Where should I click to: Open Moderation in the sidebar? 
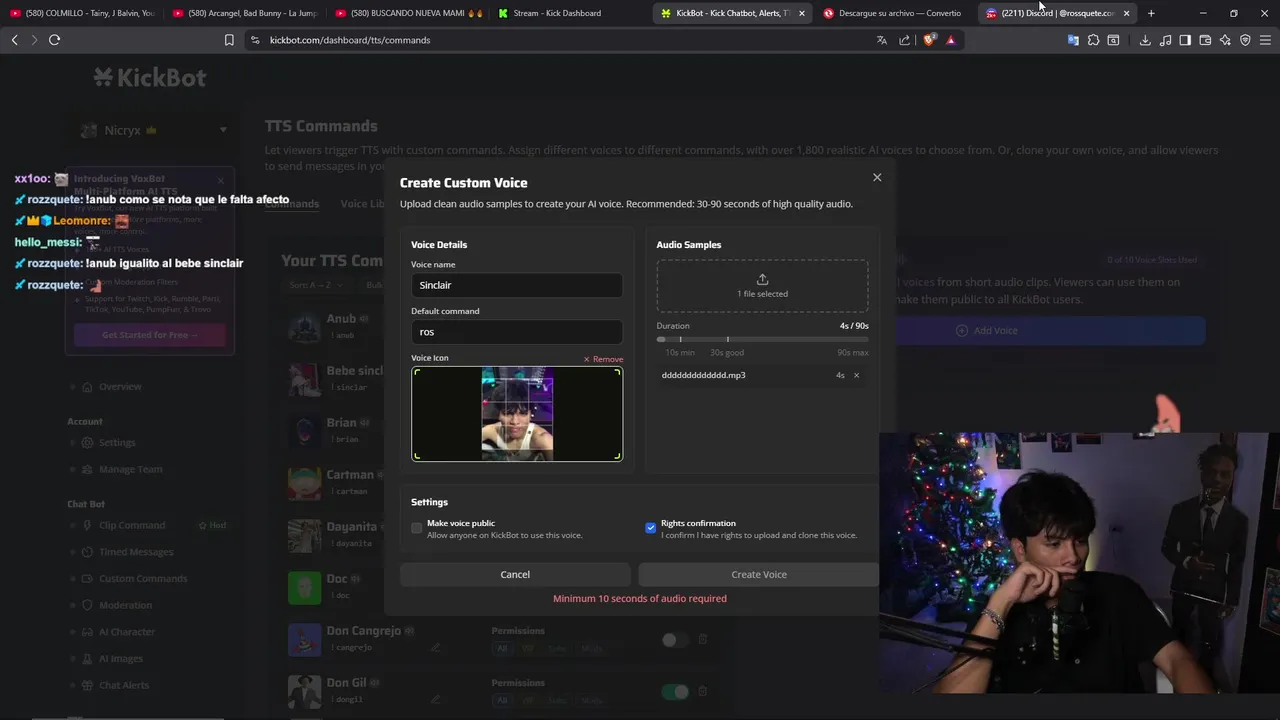click(125, 605)
